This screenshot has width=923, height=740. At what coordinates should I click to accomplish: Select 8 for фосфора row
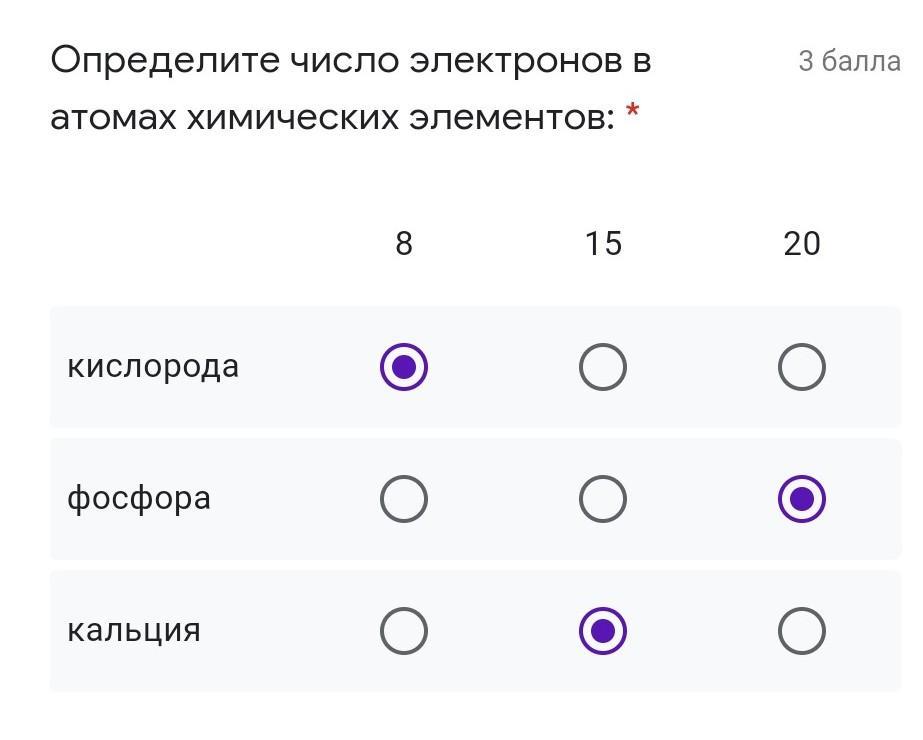pos(404,499)
